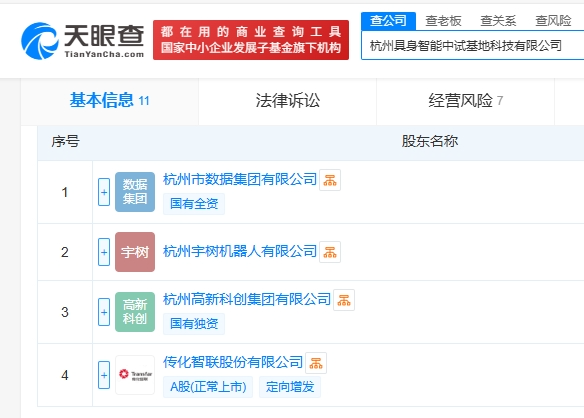Screen dimensions: 584x418
Task: Click the company search input field
Action: (473, 46)
